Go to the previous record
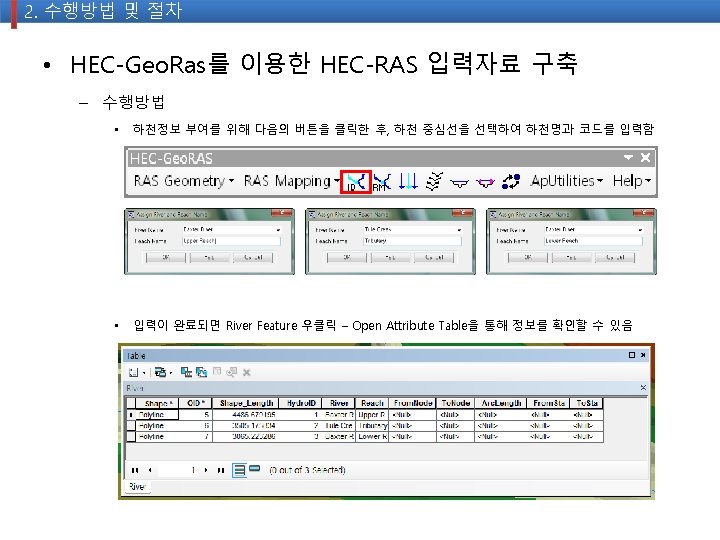Image resolution: width=720 pixels, height=540 pixels. (x=150, y=470)
